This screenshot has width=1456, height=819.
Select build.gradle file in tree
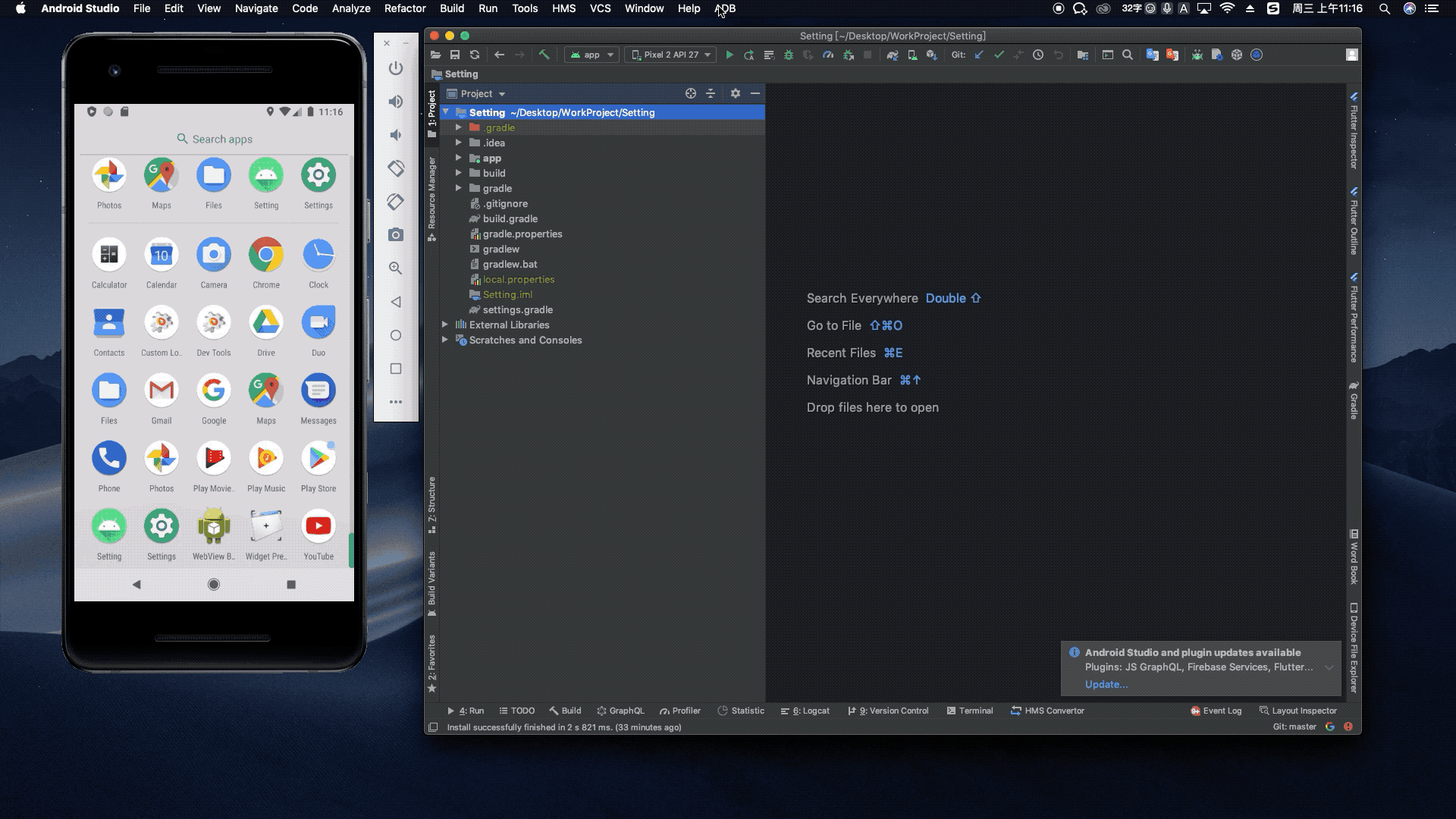point(510,218)
